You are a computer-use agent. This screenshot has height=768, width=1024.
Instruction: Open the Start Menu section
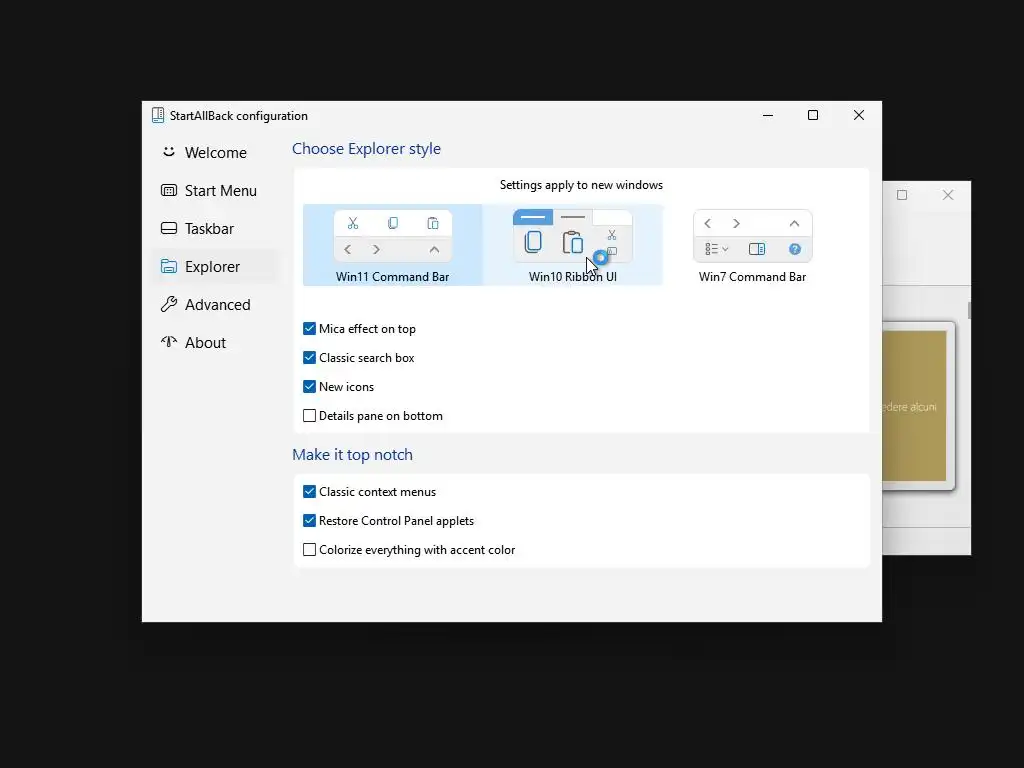[215, 191]
